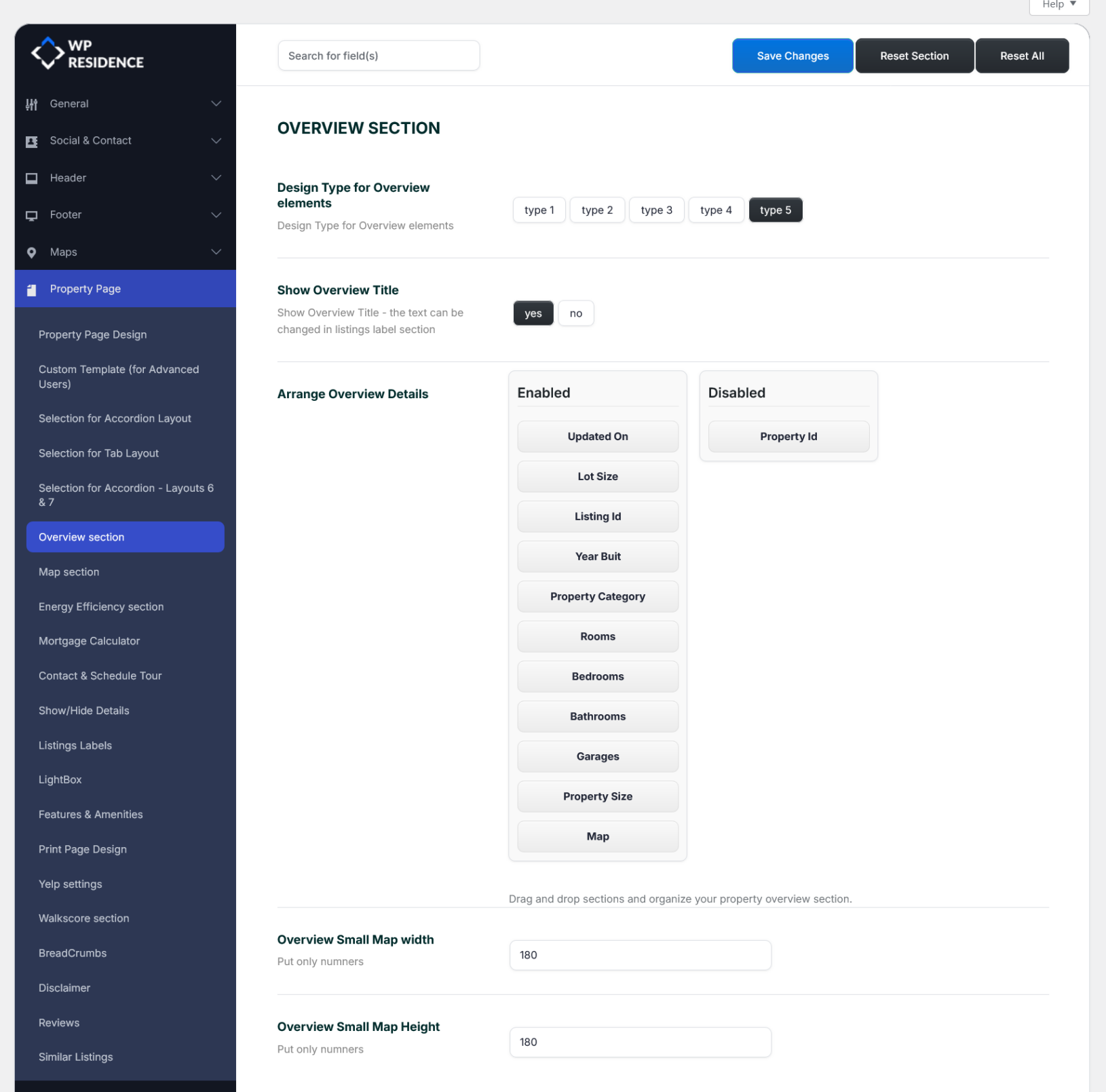Select the Property Id disabled item

click(788, 437)
